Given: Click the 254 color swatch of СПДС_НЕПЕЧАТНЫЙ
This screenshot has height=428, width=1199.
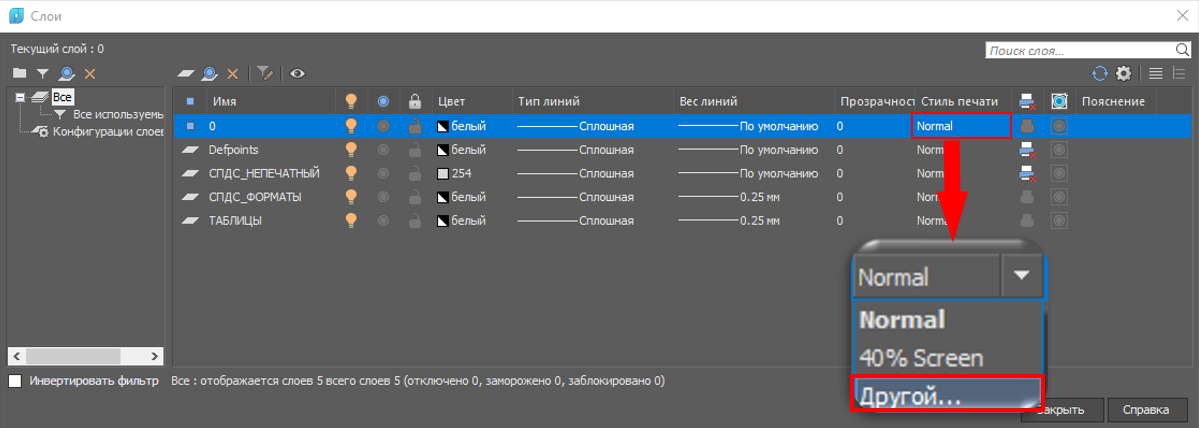Looking at the screenshot, I should pyautogui.click(x=445, y=173).
